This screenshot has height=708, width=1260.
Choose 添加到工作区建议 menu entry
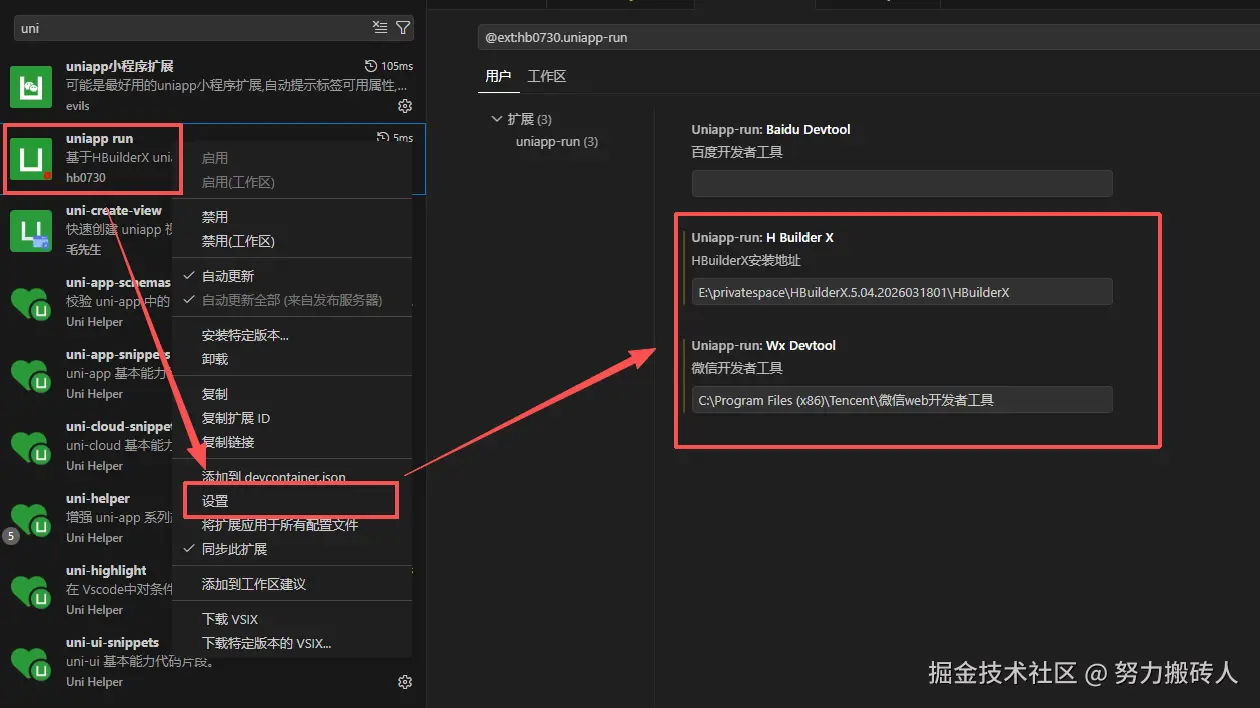[x=292, y=584]
